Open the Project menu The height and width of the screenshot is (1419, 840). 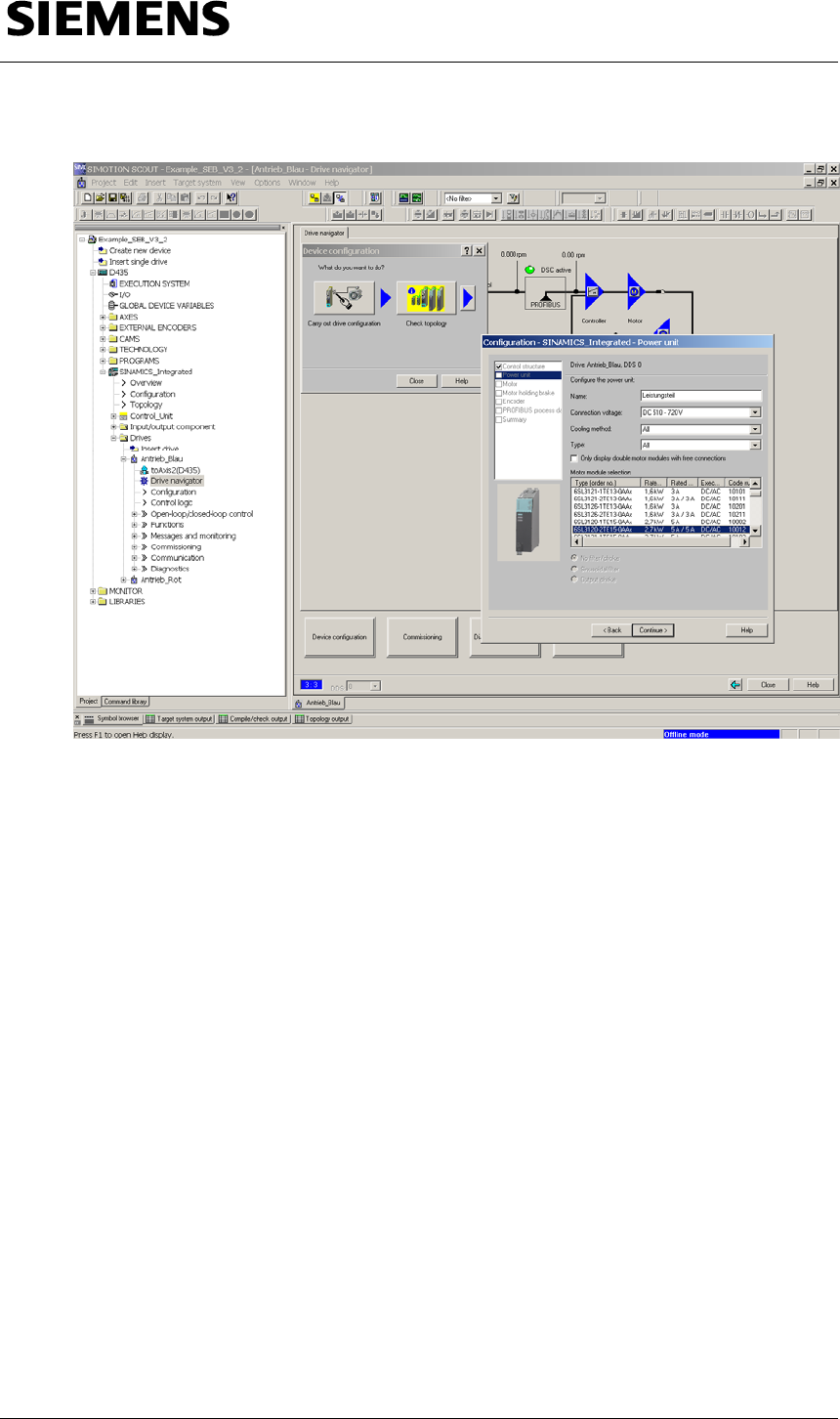coord(104,183)
